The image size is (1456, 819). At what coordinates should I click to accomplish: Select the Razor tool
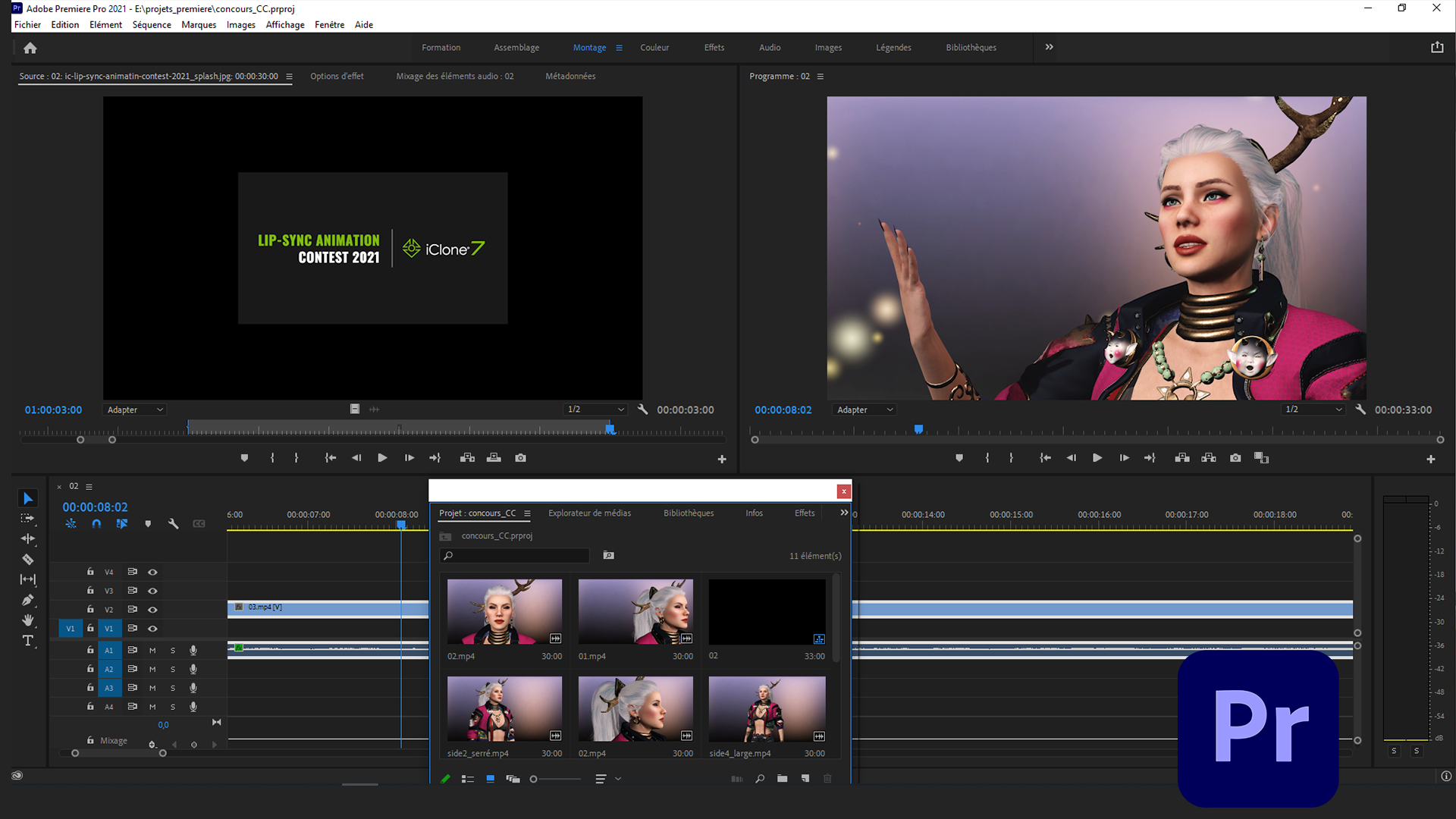28,560
